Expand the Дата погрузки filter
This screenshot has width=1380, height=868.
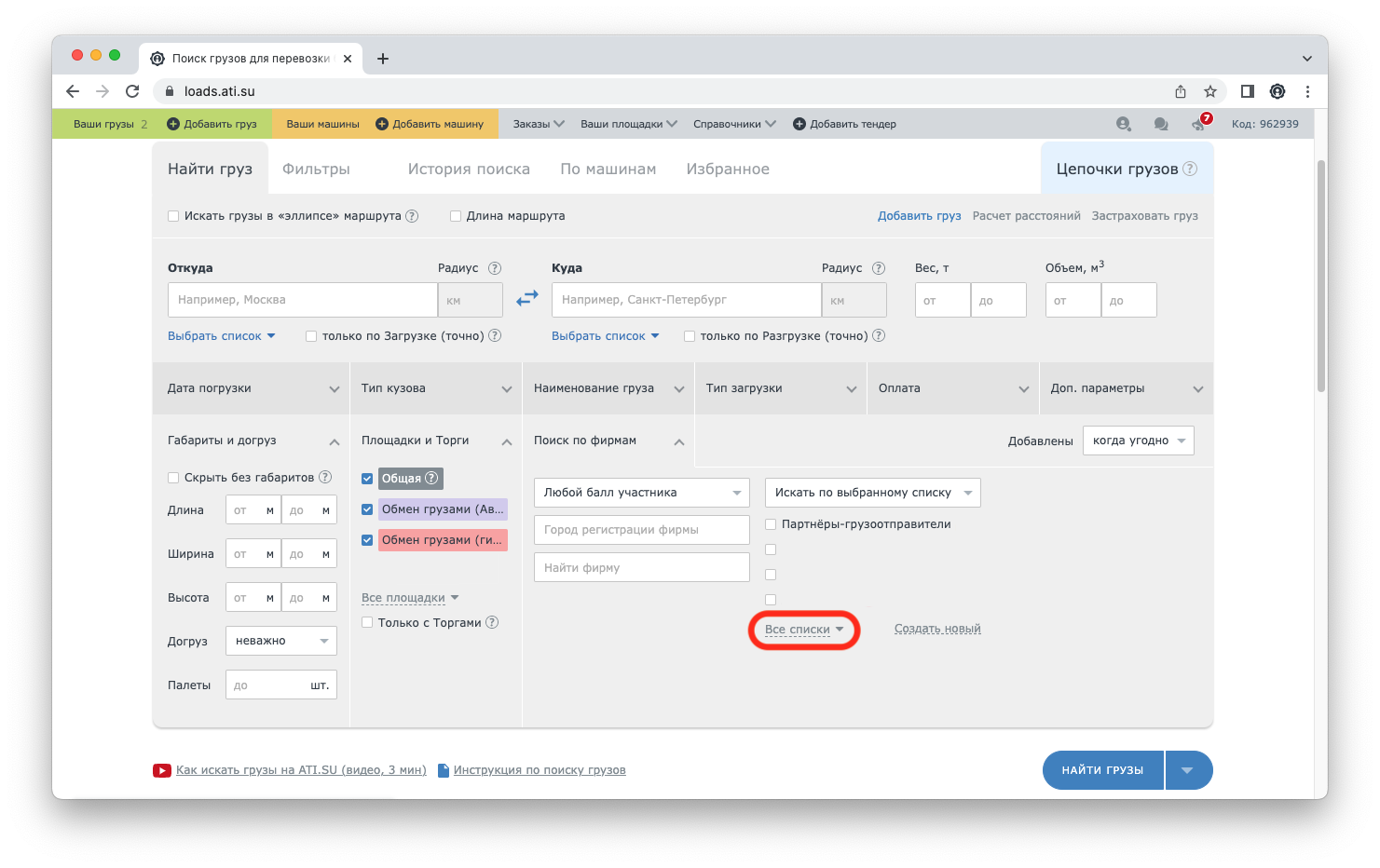click(252, 388)
